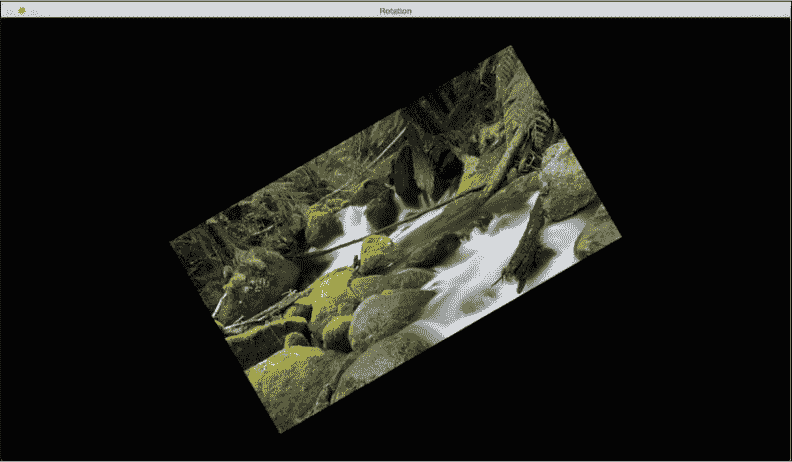This screenshot has width=792, height=462.
Task: Click the rightmost corner of the rotated image
Action: pyautogui.click(x=620, y=237)
